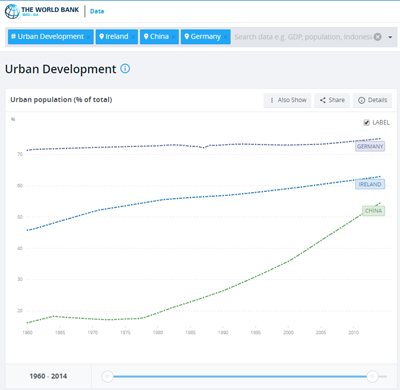Click the left handle of the year range slider
400x390 pixels.
(107, 376)
